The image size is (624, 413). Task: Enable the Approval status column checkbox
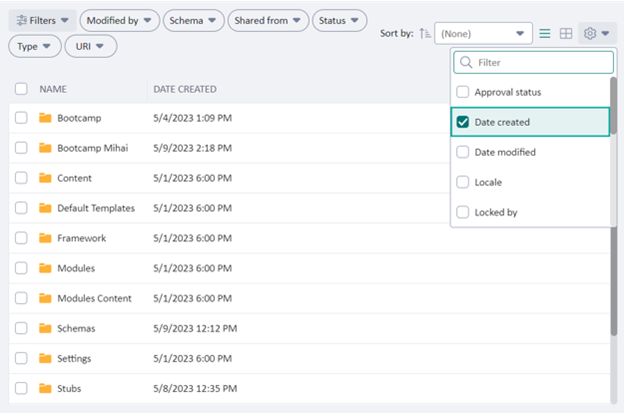[463, 92]
